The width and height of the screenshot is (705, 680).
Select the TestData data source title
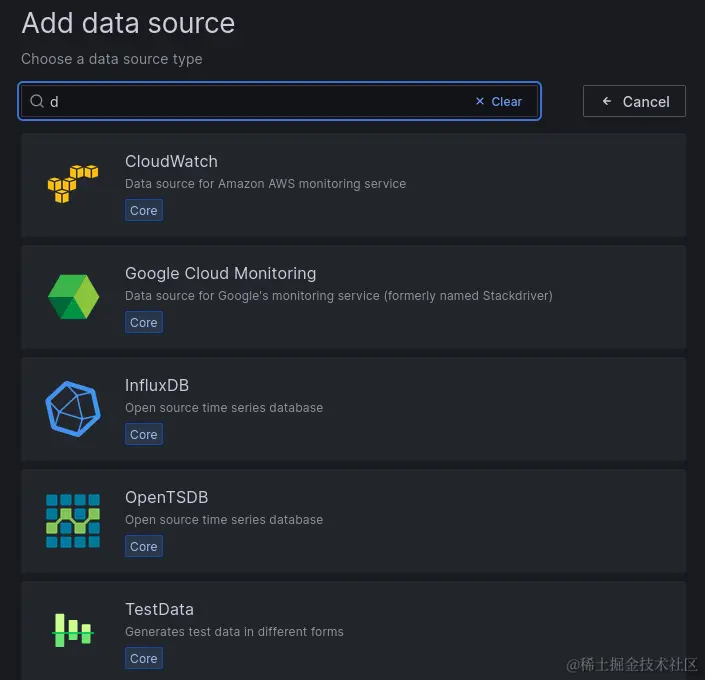pyautogui.click(x=159, y=609)
